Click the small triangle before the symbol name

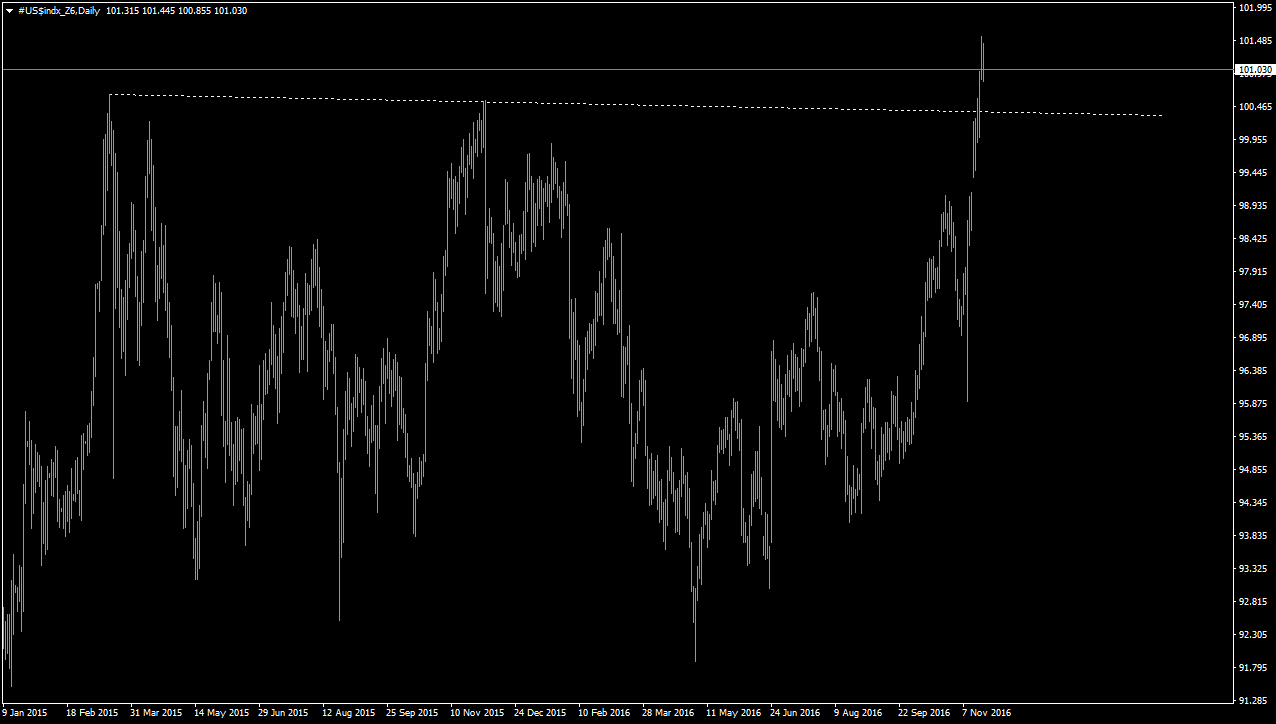tap(9, 11)
